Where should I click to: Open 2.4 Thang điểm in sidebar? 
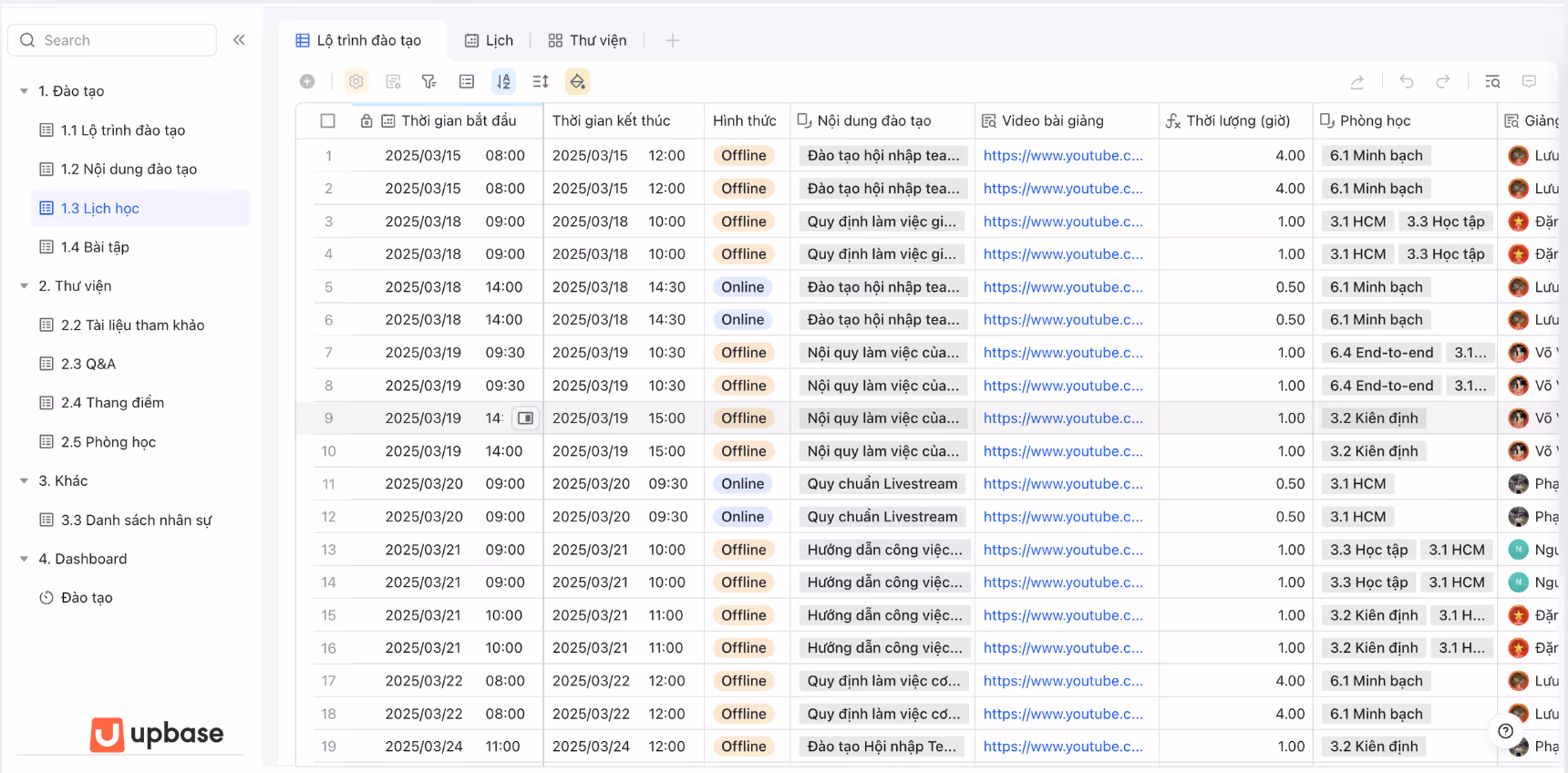pyautogui.click(x=140, y=403)
